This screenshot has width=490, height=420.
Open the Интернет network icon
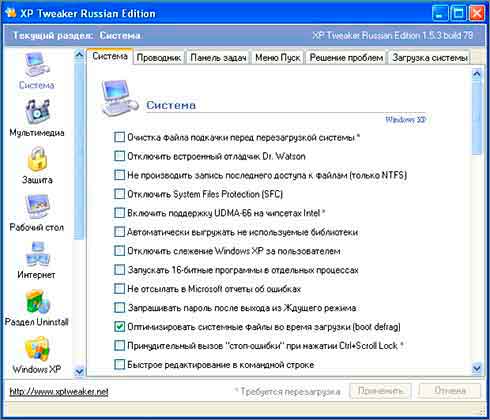[x=37, y=254]
